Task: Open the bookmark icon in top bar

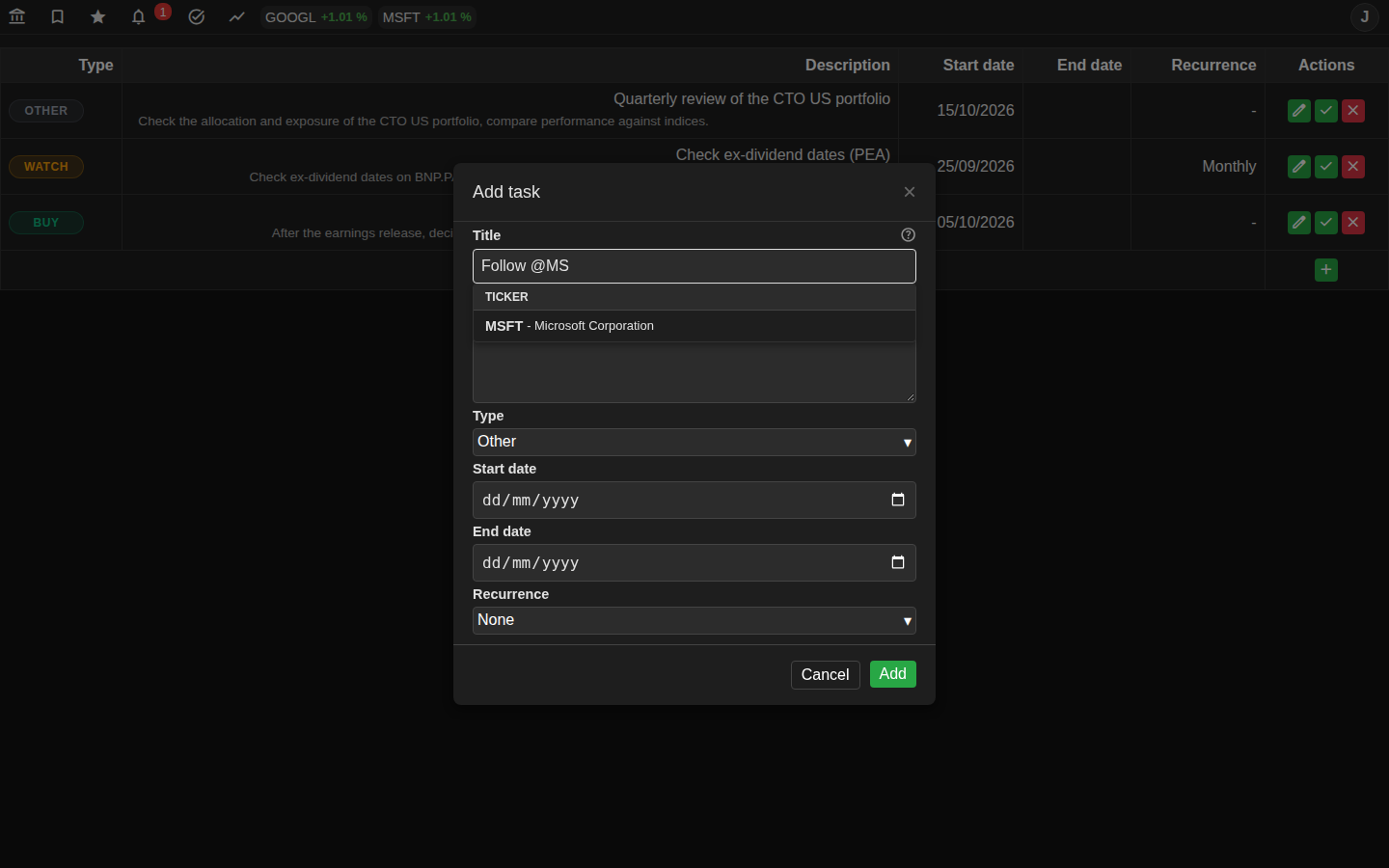Action: click(58, 17)
